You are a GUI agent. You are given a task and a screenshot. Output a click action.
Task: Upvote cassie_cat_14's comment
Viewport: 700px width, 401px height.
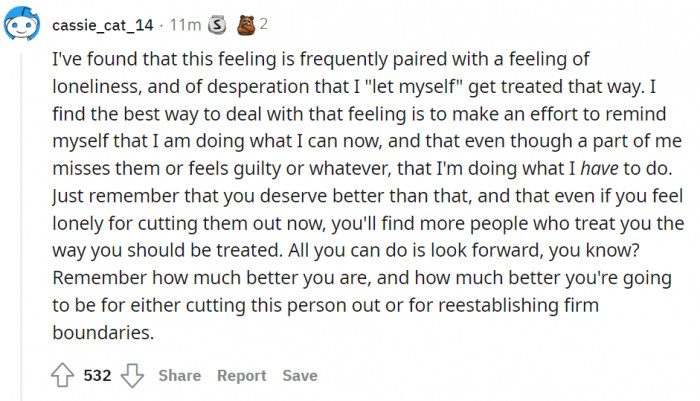click(x=62, y=375)
